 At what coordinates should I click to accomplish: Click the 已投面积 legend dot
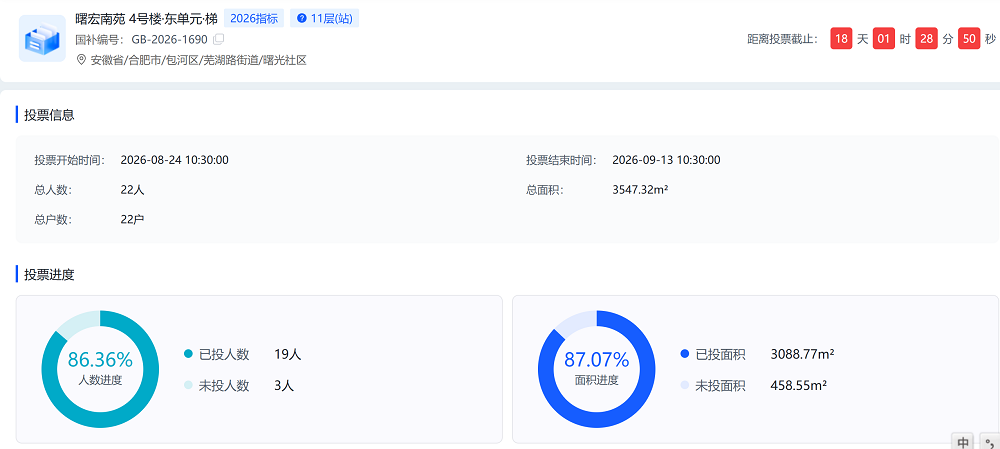pos(685,354)
